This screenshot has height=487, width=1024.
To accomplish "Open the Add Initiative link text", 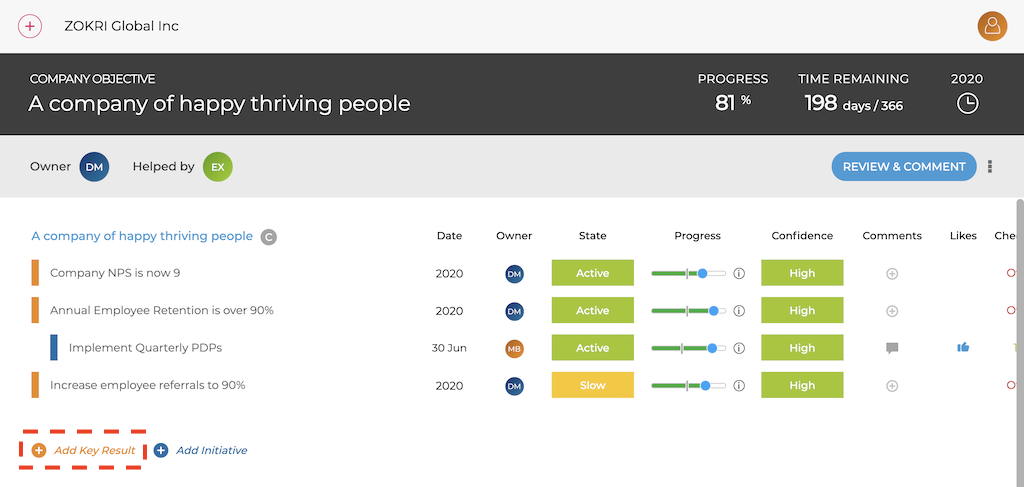I will [x=212, y=450].
